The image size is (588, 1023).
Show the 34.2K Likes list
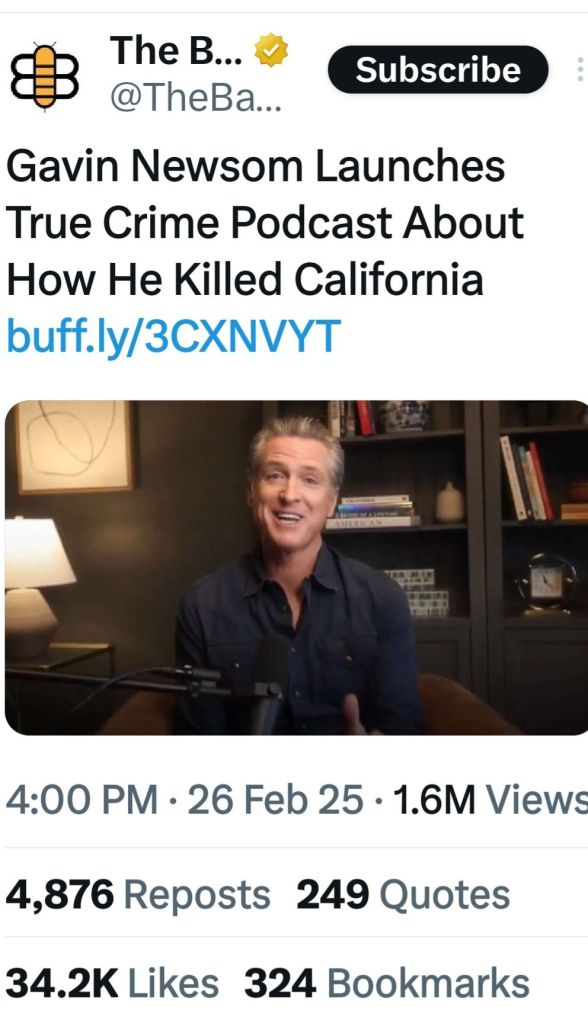112,983
